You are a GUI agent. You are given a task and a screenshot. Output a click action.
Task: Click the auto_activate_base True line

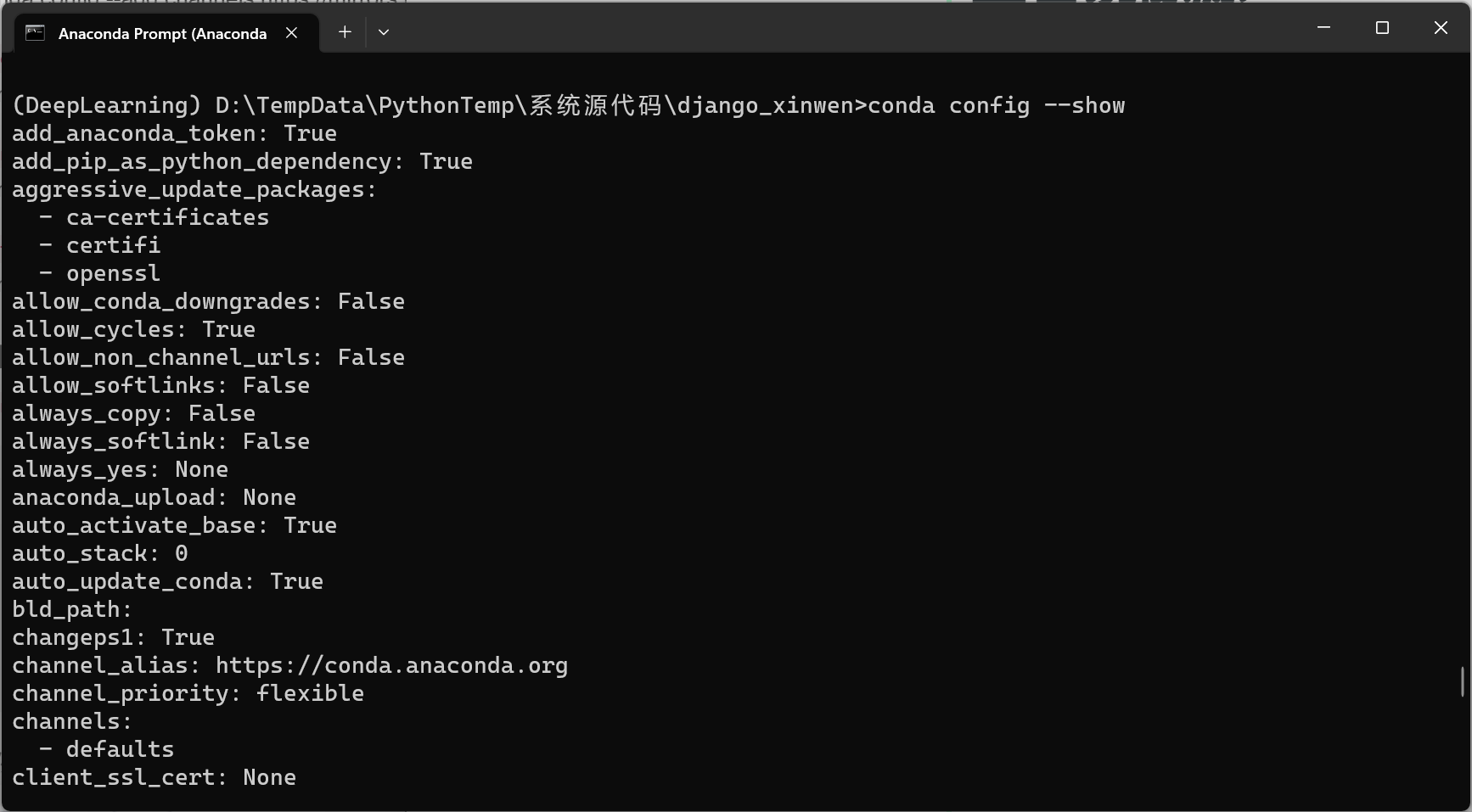click(x=174, y=525)
